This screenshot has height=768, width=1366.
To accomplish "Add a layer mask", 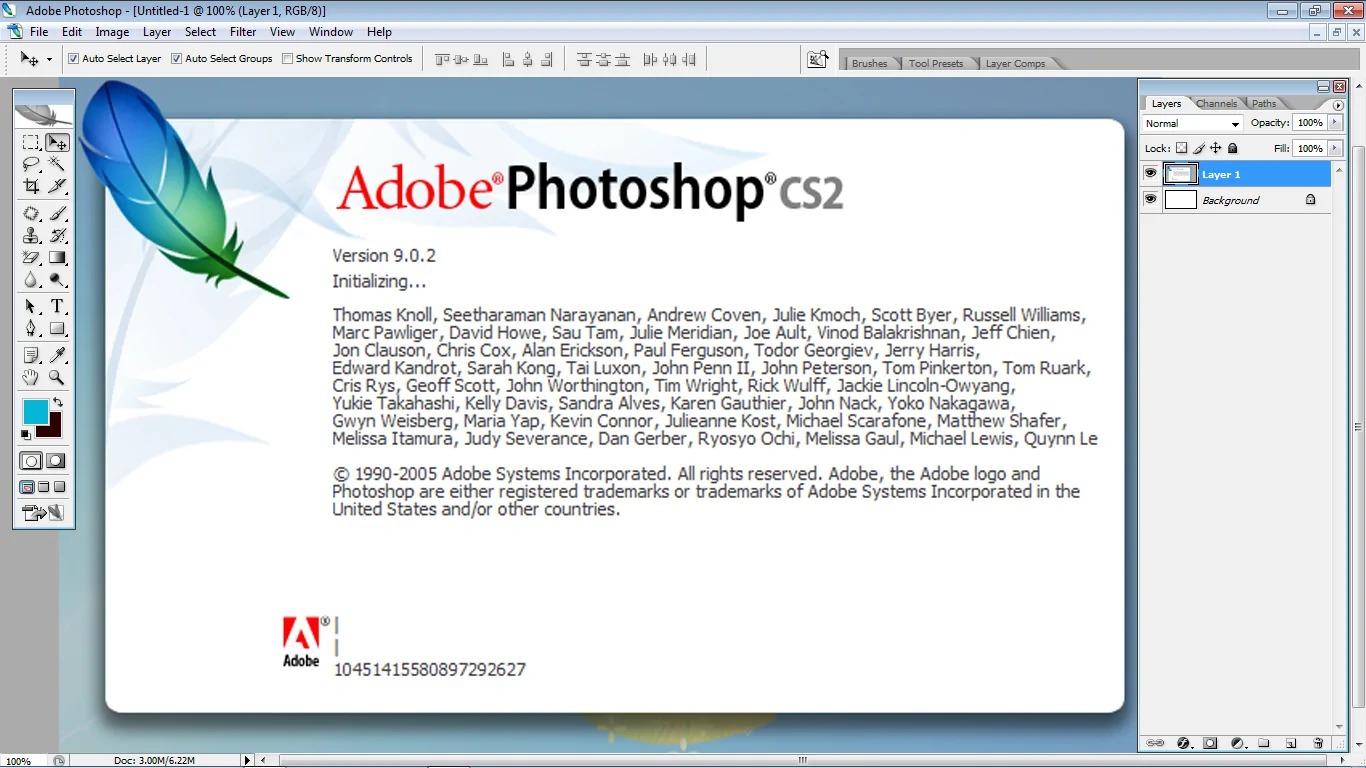I will [x=1210, y=743].
